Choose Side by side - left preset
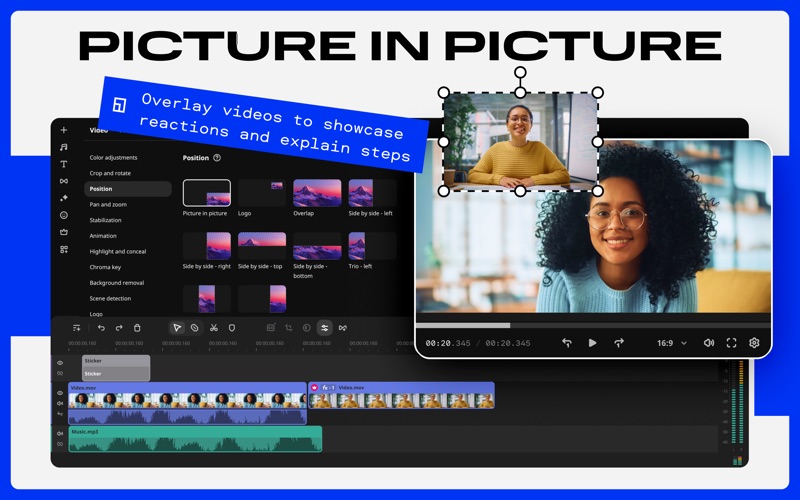Screen dimensions: 800x500 [372, 193]
